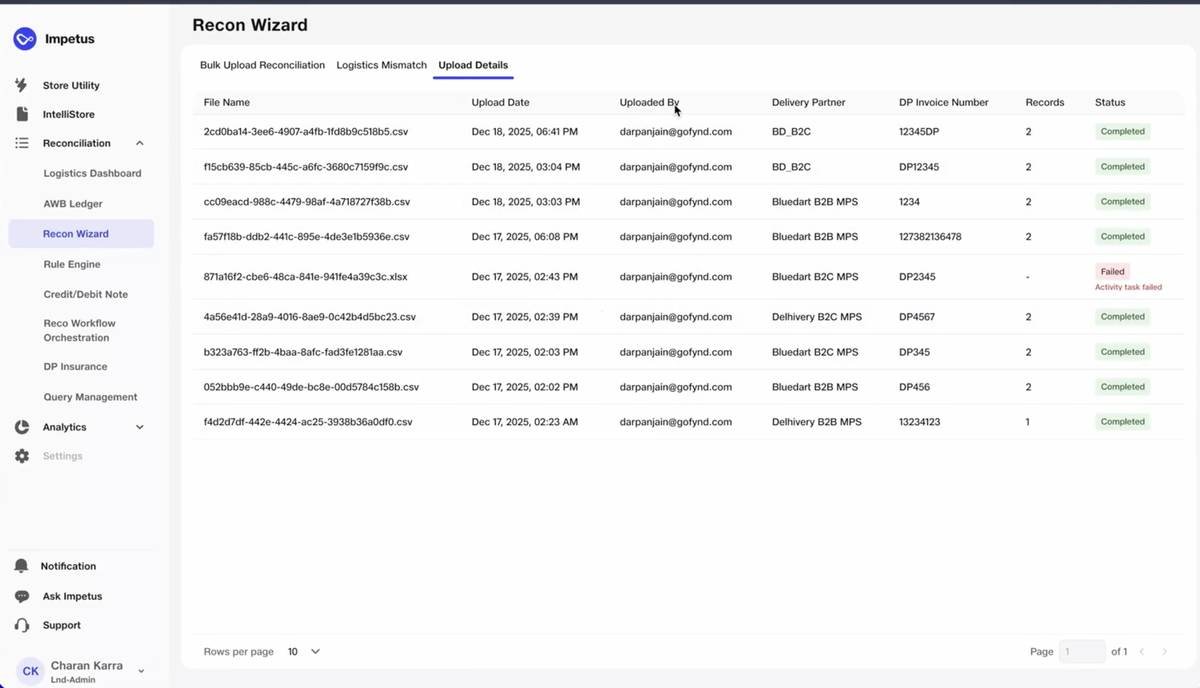Click file 4a56e41d-28a9-4016-8ae9-0c42b4d5bc23.csv
This screenshot has height=688, width=1200.
pos(310,317)
